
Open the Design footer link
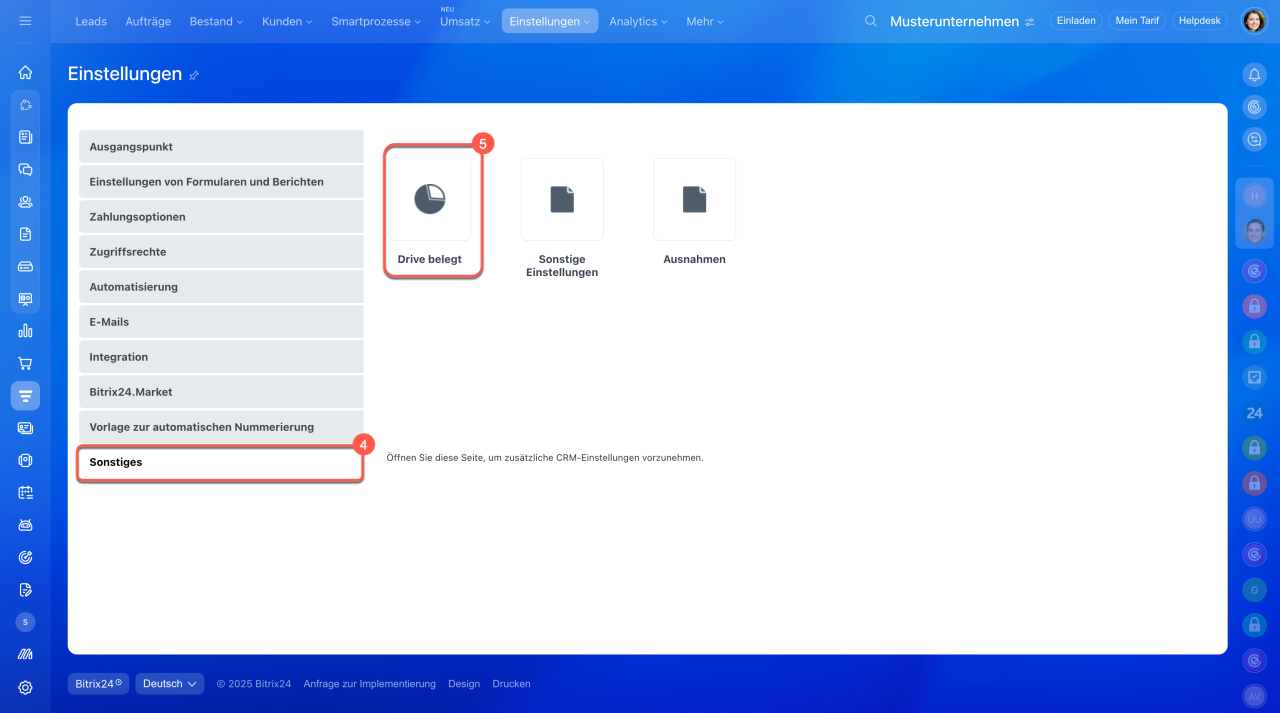(464, 684)
